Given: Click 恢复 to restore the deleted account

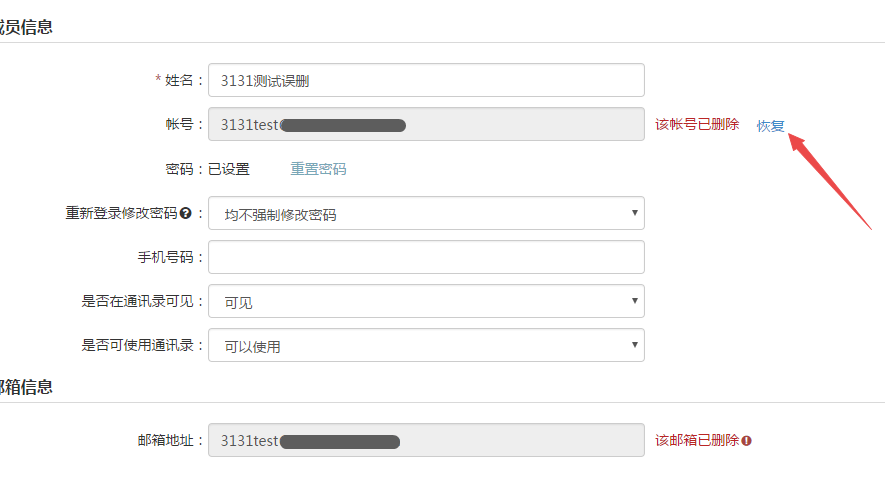Looking at the screenshot, I should pos(770,125).
